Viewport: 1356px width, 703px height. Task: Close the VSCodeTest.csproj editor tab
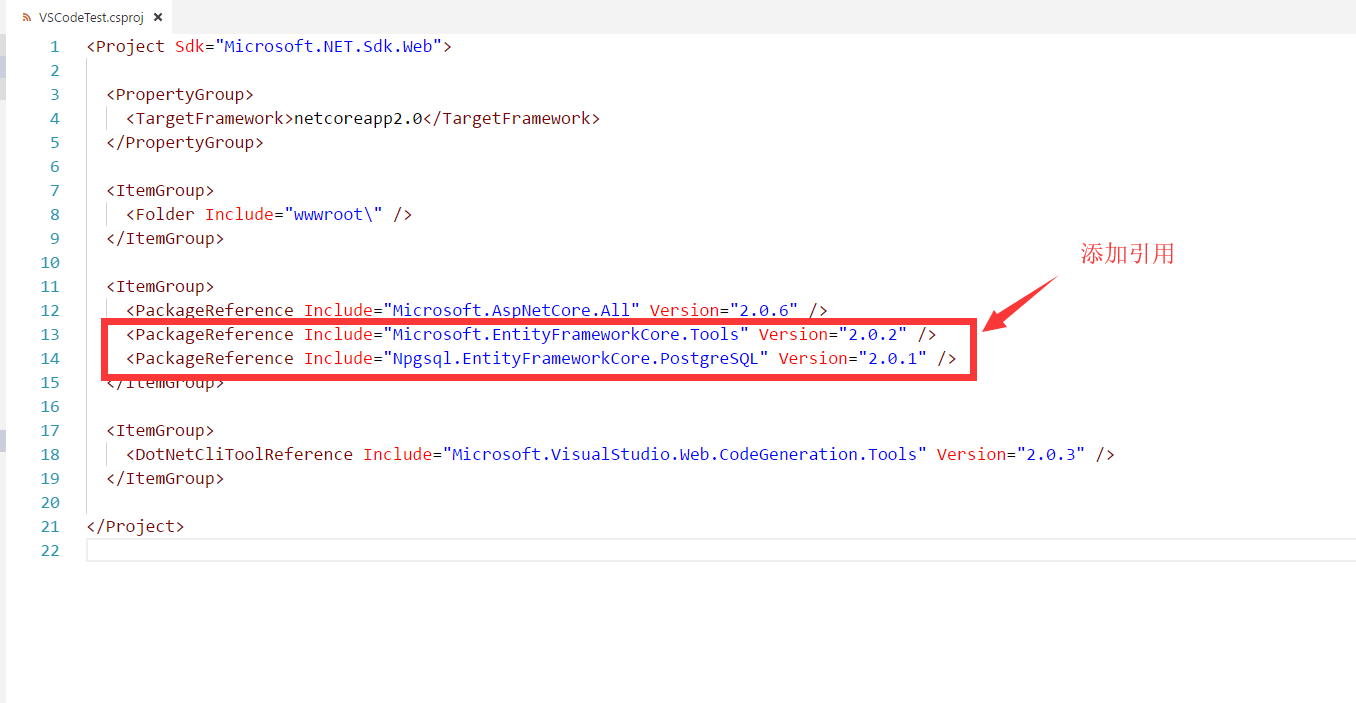(158, 18)
